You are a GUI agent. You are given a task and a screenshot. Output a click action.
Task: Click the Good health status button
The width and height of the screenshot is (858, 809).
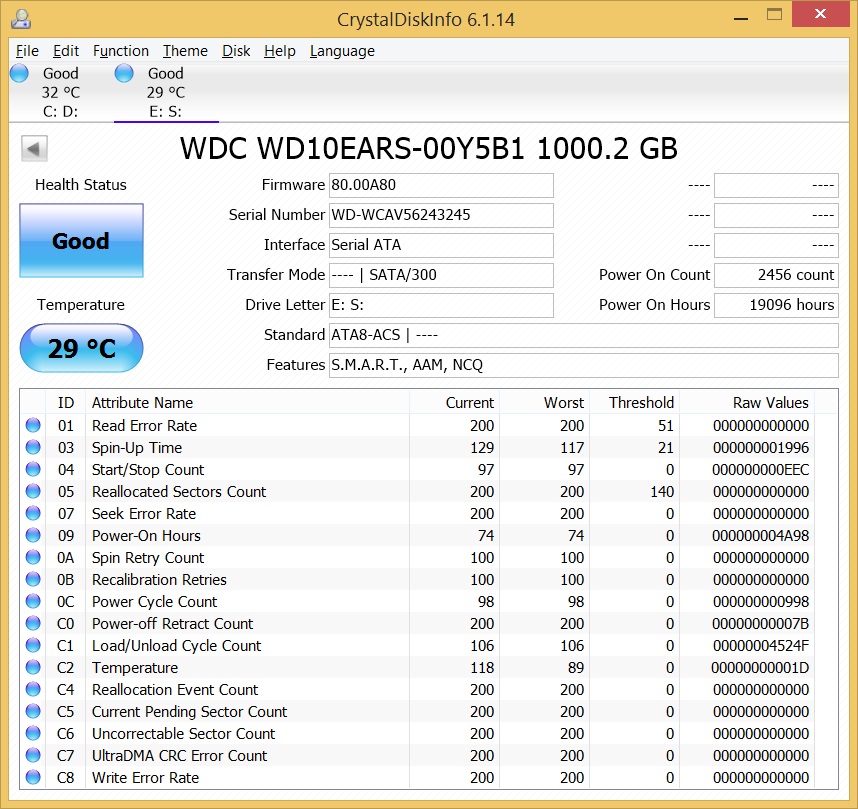click(82, 240)
